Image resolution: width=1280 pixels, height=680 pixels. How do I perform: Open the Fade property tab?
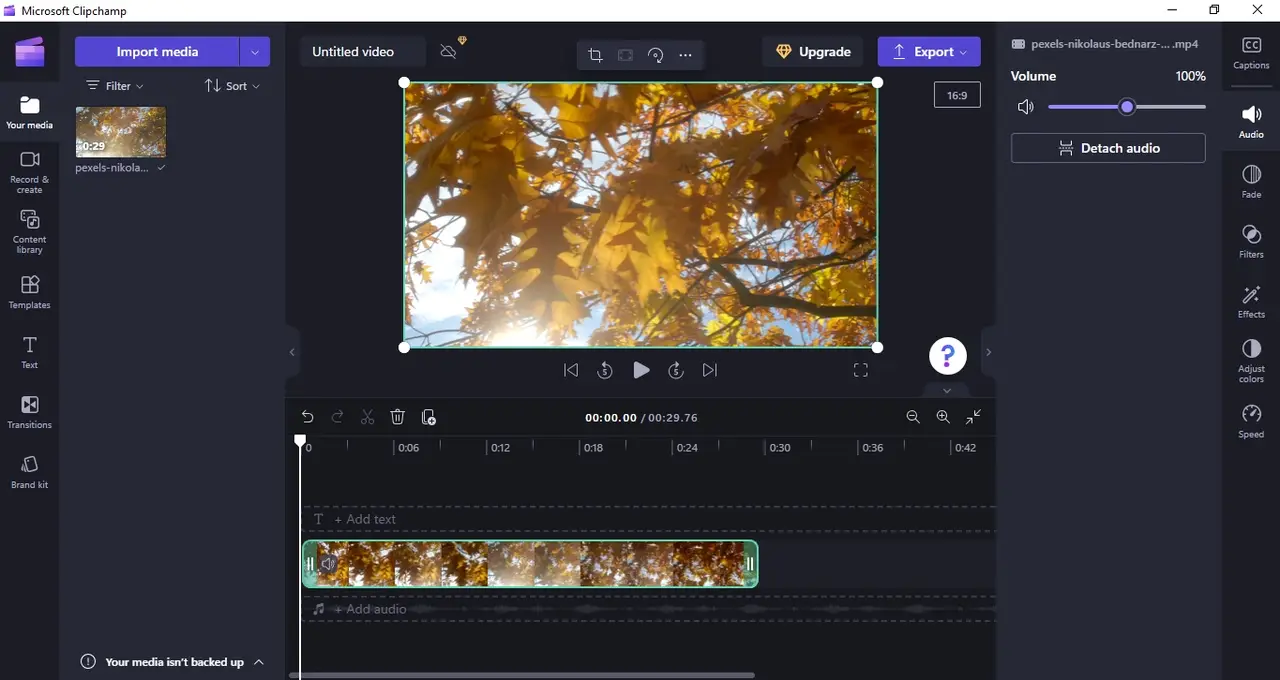click(x=1251, y=182)
